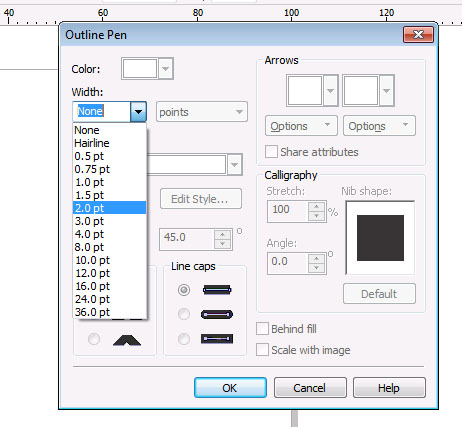Pick 16.0 pt width
This screenshot has width=462, height=427.
[109, 286]
